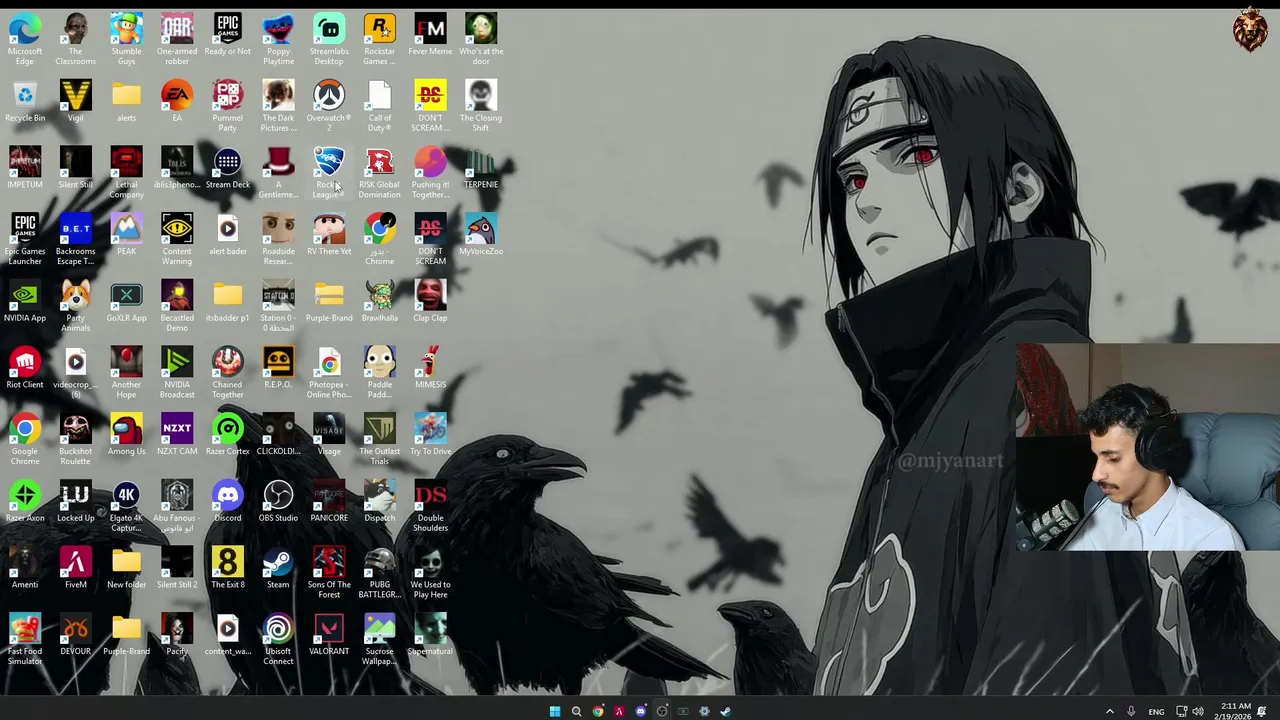
Task: Open Epic Games Launcher shortcut
Action: coord(25,240)
